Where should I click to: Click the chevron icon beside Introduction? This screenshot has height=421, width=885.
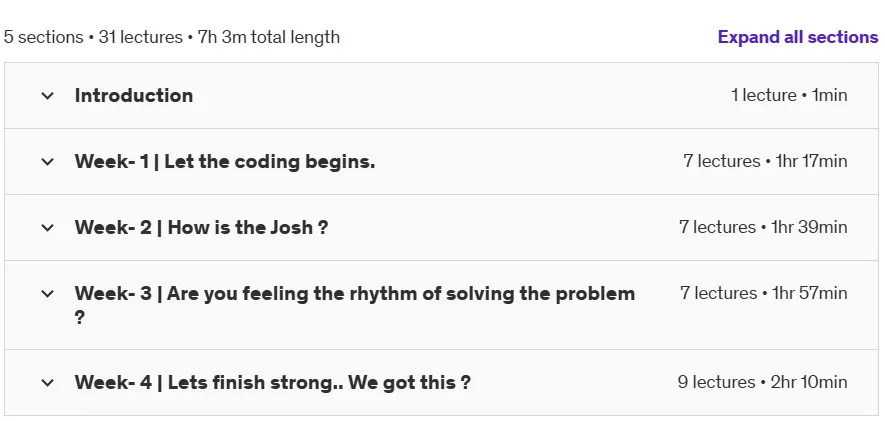[47, 96]
